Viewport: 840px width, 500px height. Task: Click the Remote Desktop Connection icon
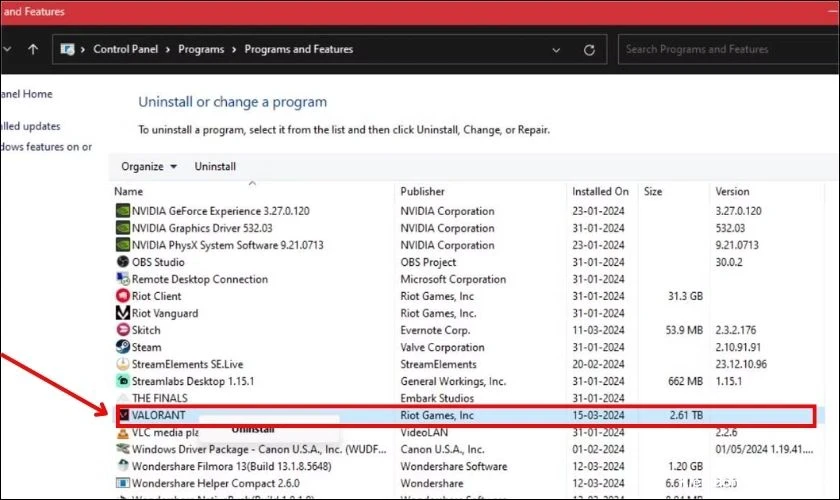coord(123,279)
